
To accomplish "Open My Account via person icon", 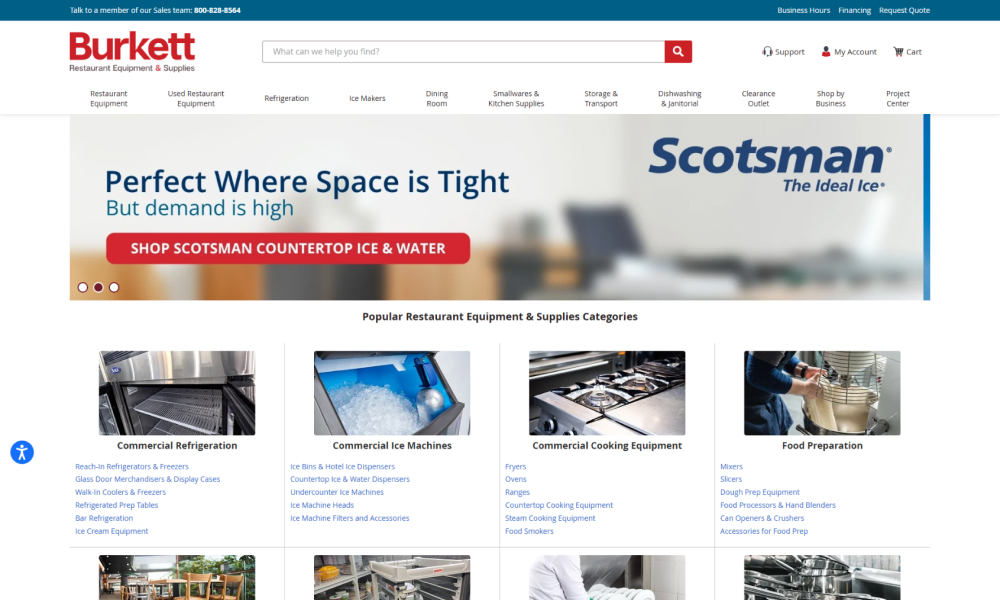I will pos(826,52).
